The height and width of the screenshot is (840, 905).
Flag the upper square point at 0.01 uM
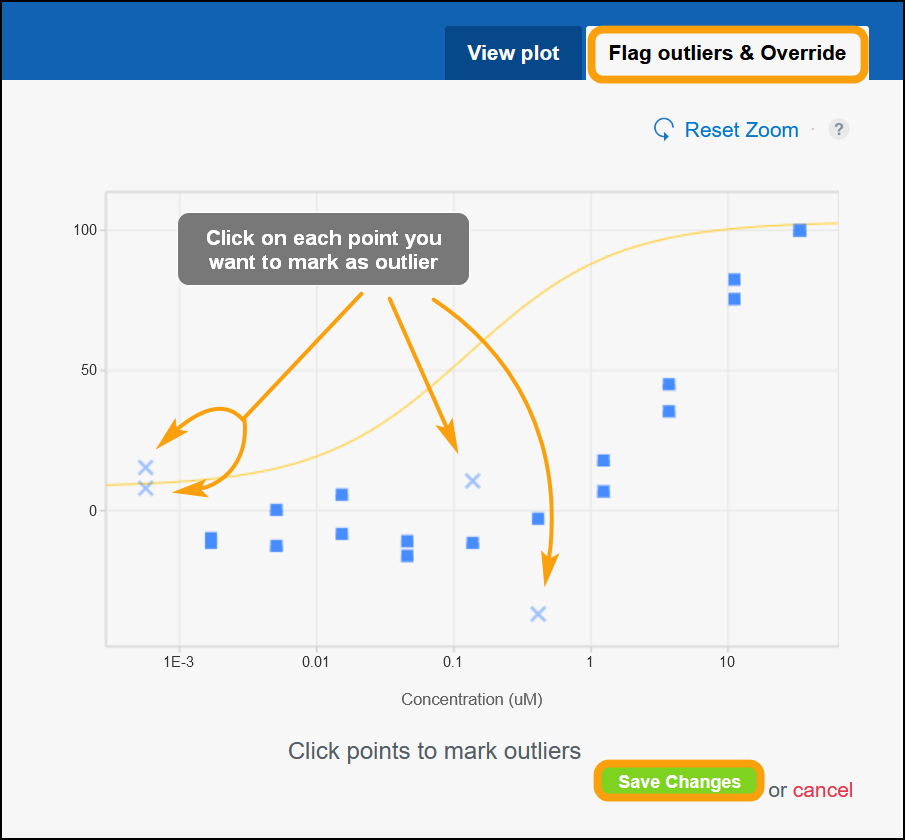tap(342, 495)
